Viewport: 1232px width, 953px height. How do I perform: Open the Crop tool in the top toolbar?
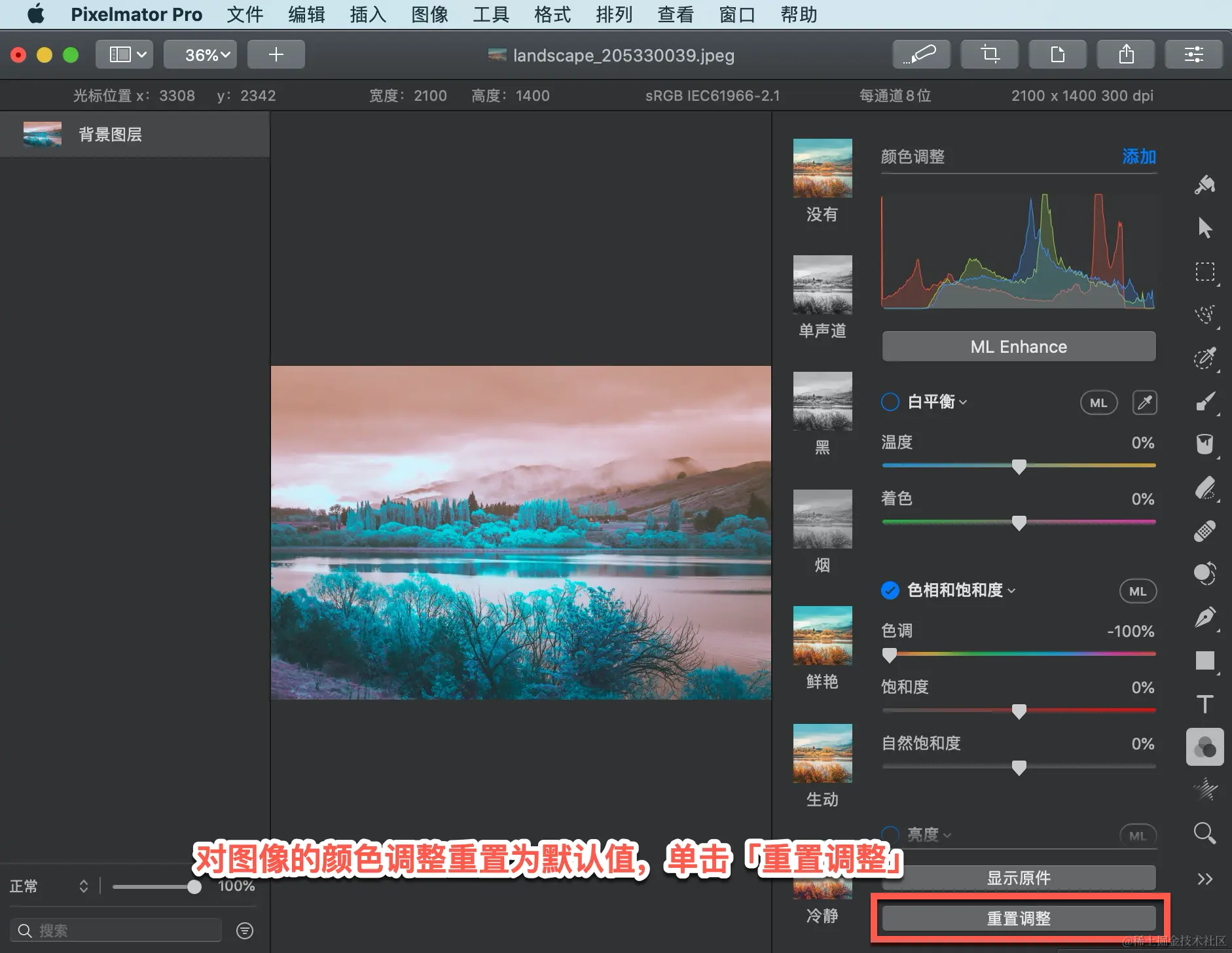[x=990, y=54]
